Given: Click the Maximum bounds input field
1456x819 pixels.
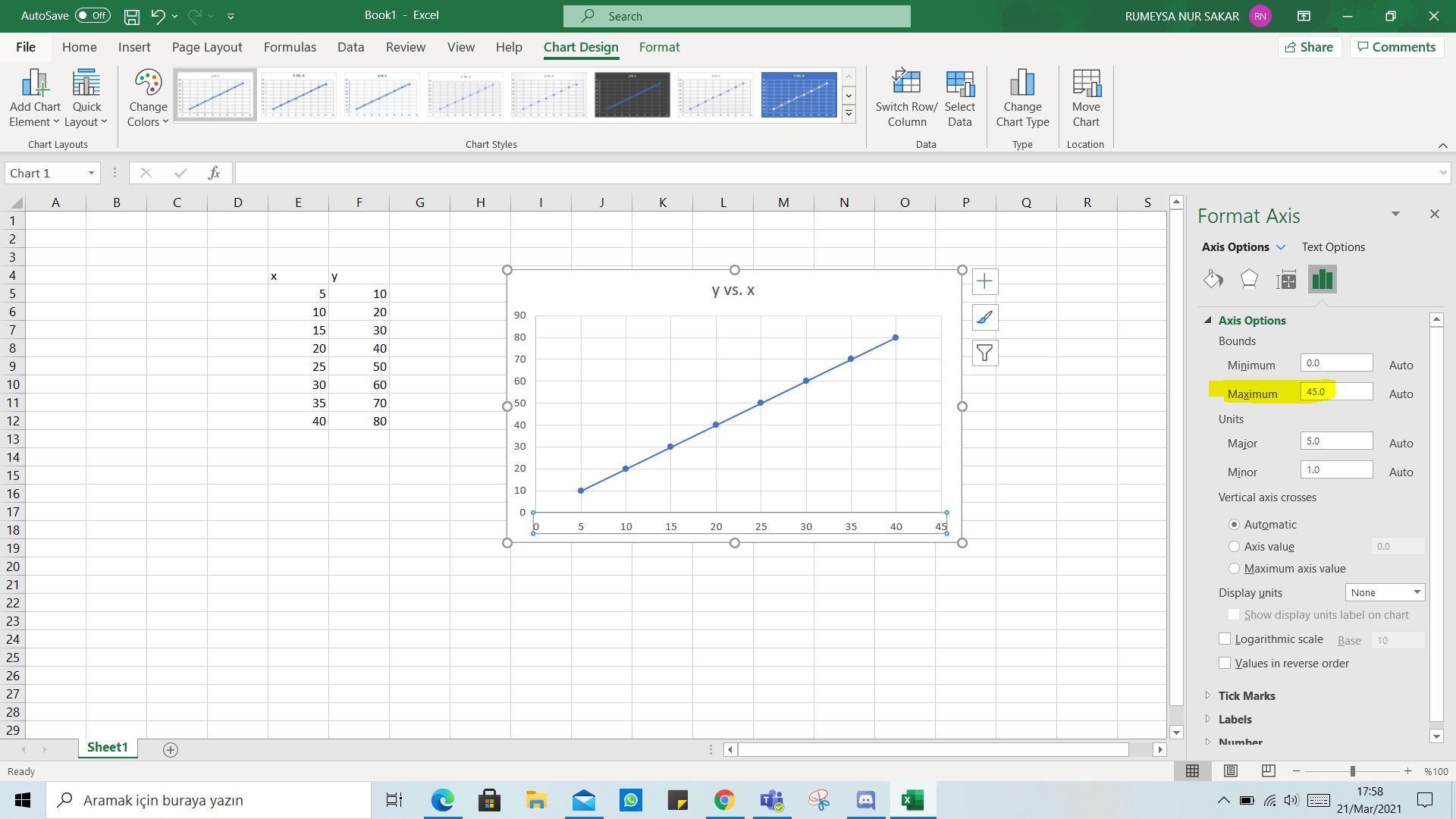Looking at the screenshot, I should (x=1336, y=392).
